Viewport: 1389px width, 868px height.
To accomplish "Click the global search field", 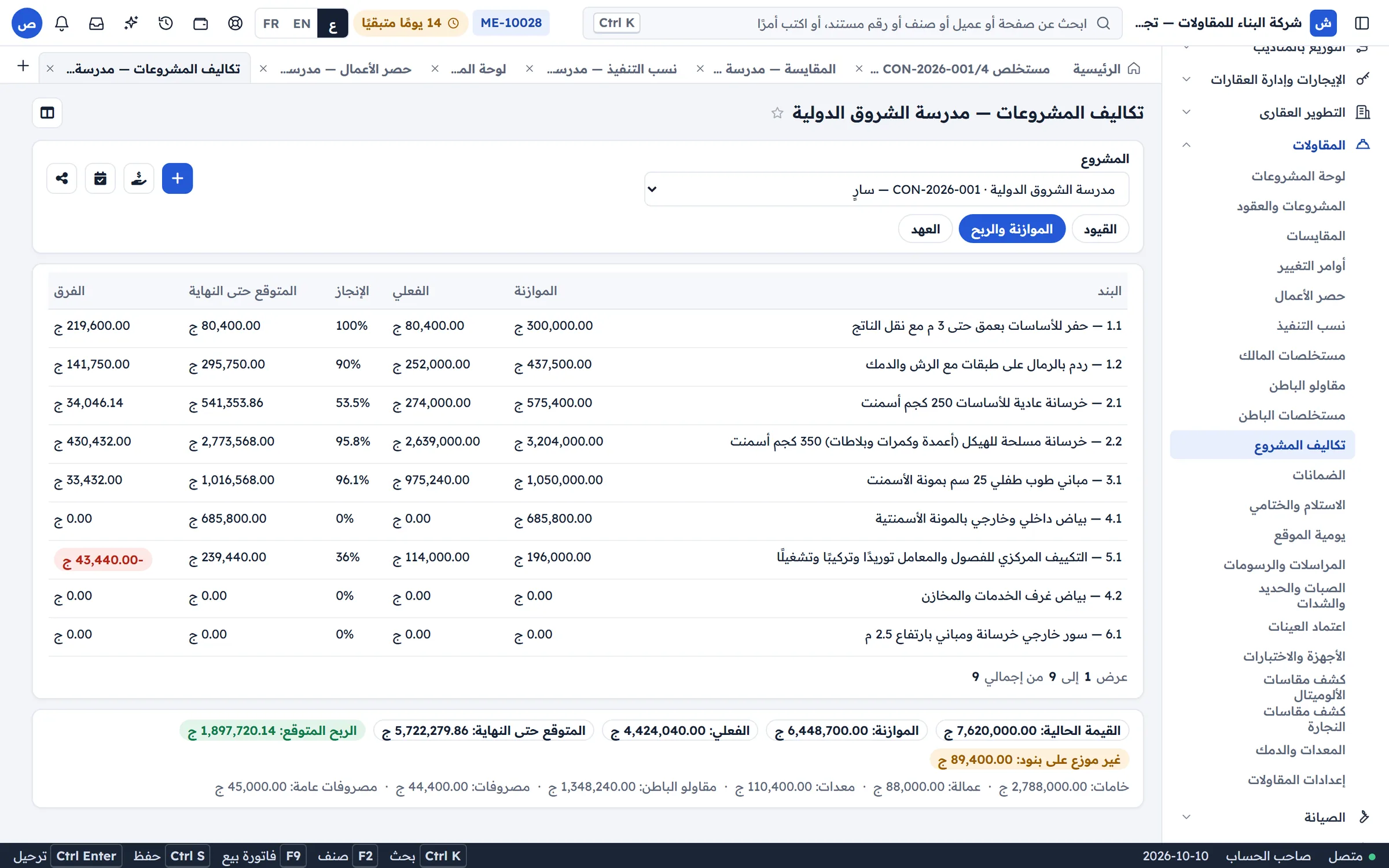I will tap(852, 23).
